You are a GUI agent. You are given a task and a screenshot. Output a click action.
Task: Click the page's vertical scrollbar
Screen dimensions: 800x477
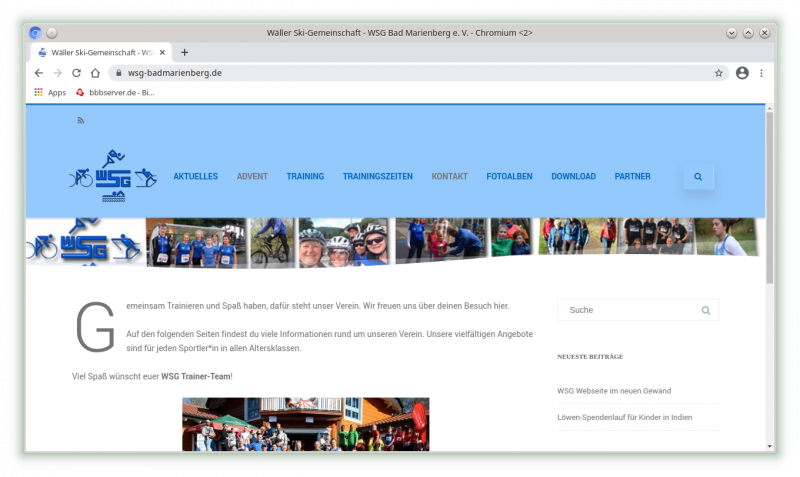tap(769, 200)
